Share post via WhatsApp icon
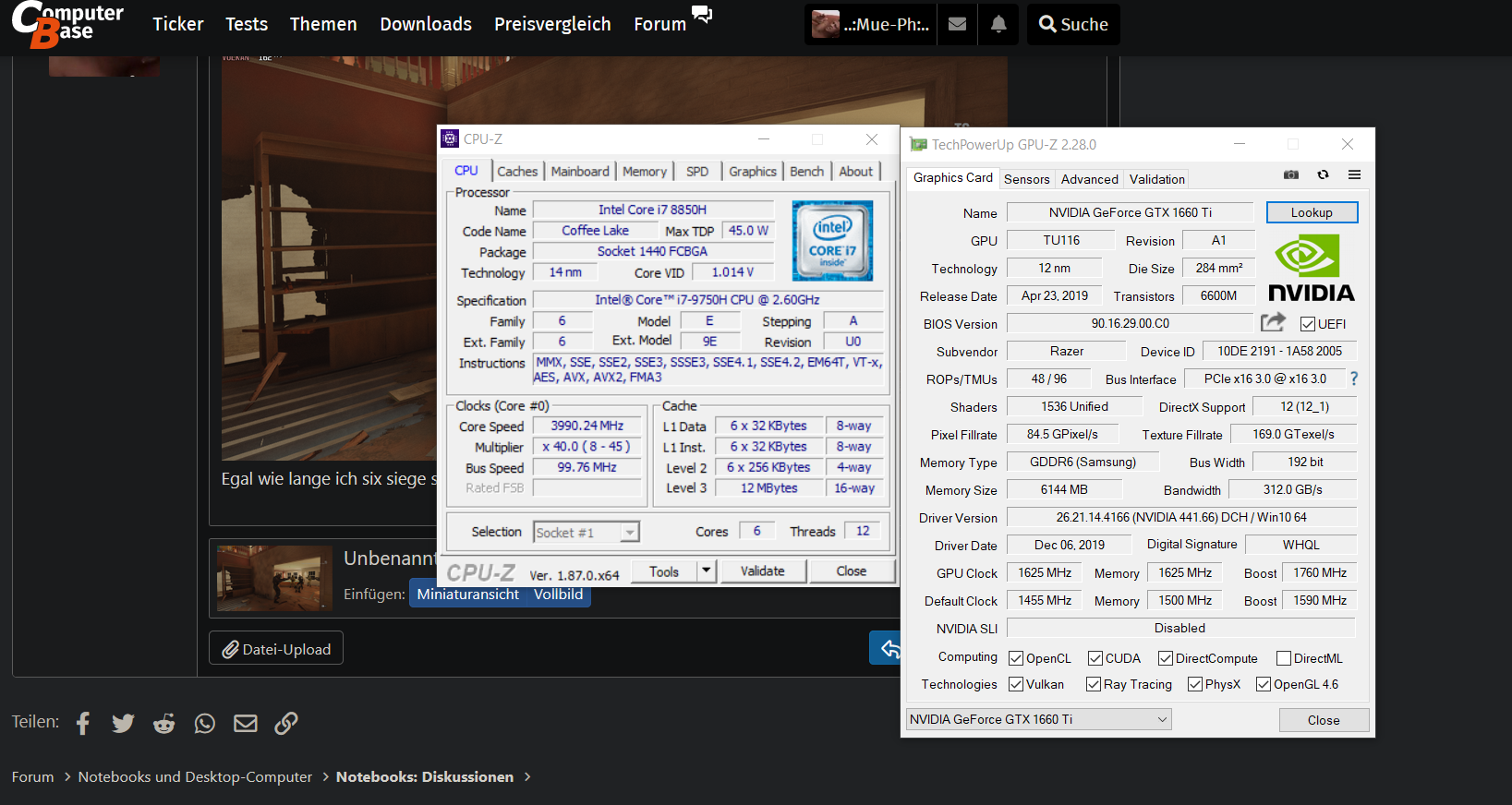 [204, 723]
